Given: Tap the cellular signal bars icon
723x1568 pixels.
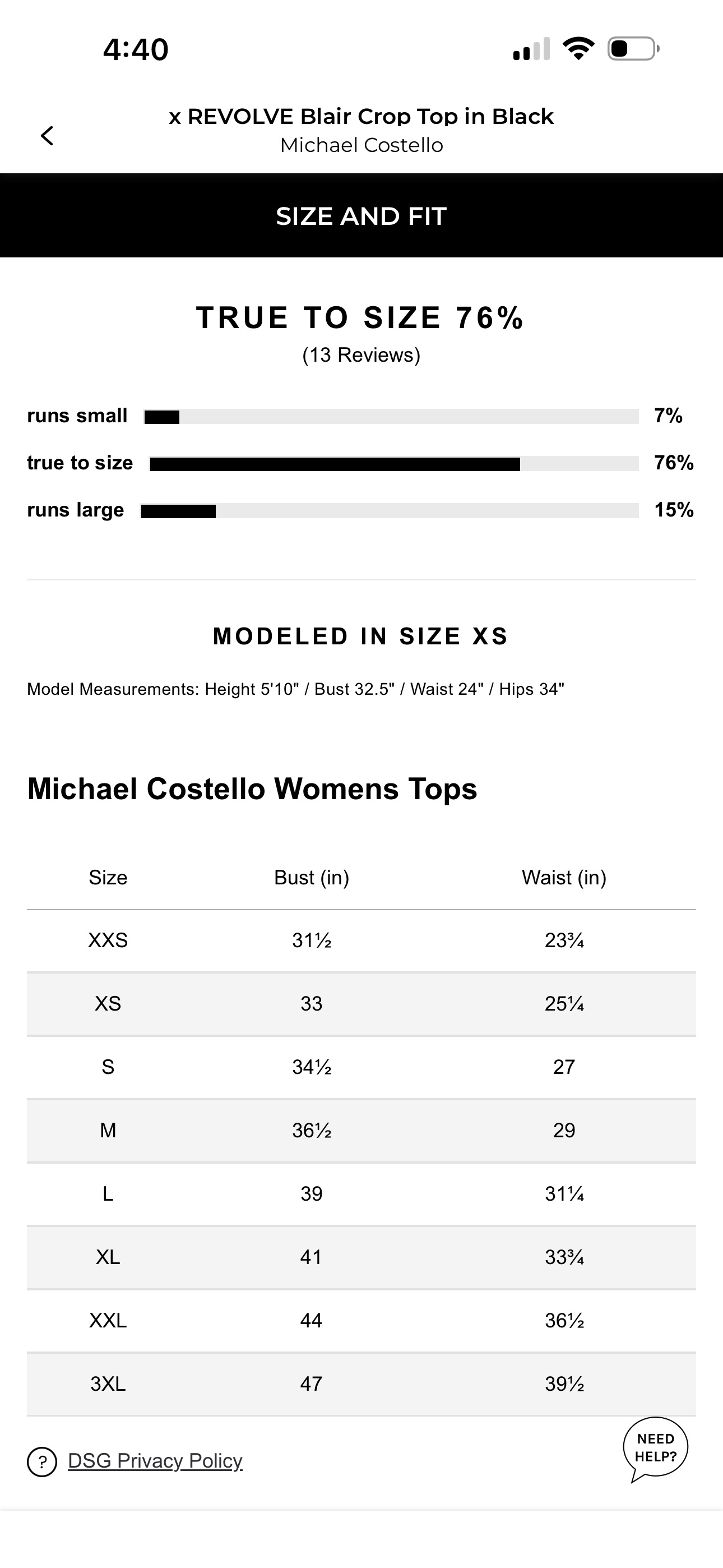Looking at the screenshot, I should point(531,49).
